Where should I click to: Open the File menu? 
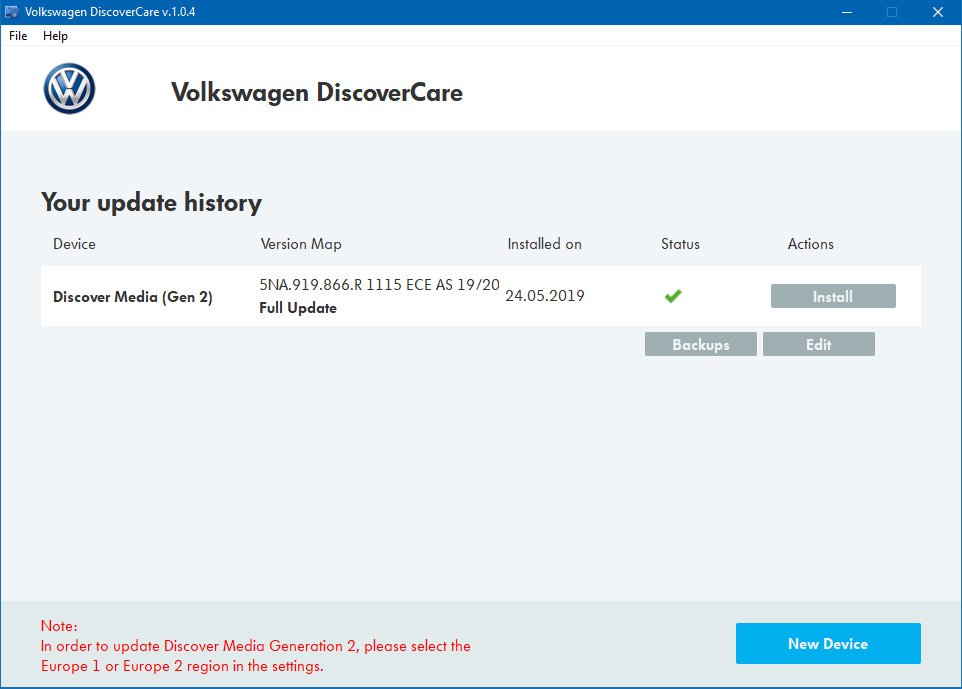18,36
